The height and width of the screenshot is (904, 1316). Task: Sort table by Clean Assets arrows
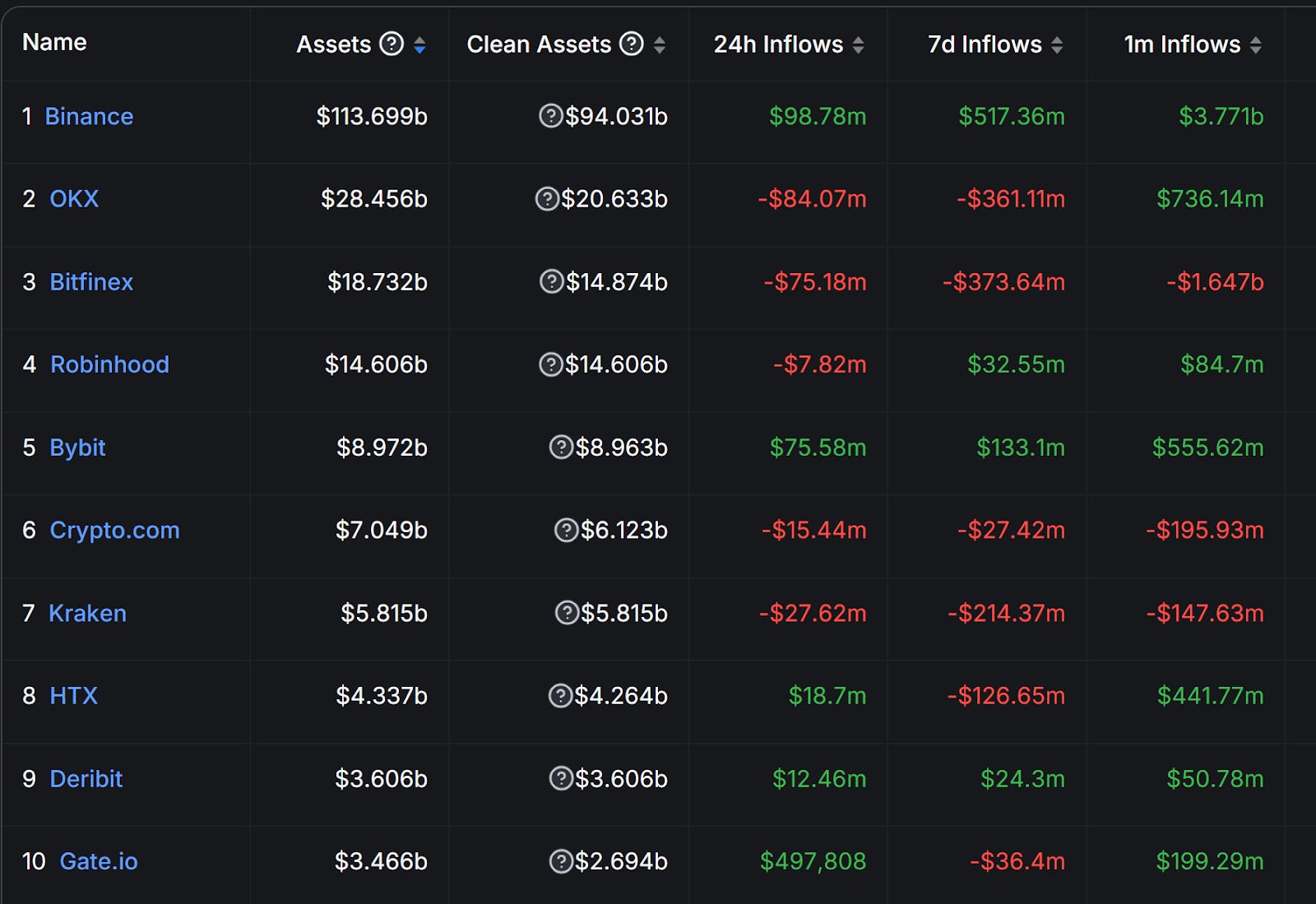point(660,45)
